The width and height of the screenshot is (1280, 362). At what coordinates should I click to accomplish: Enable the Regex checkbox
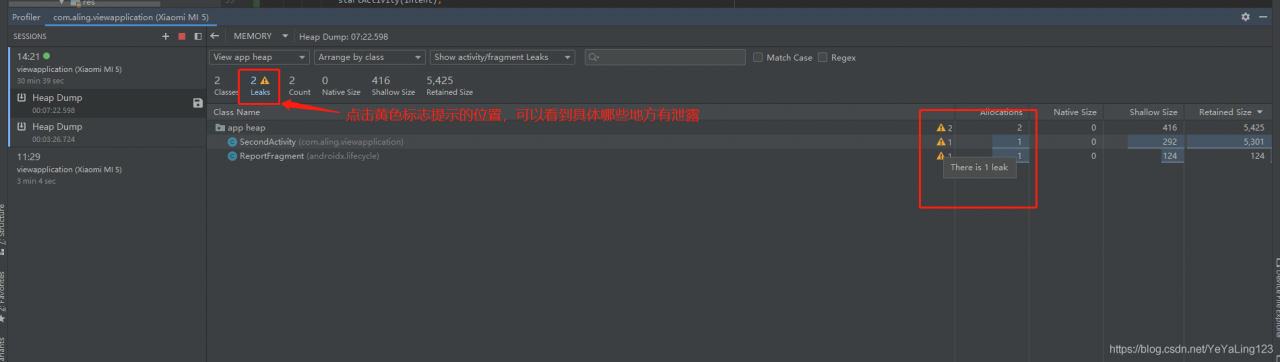[823, 58]
